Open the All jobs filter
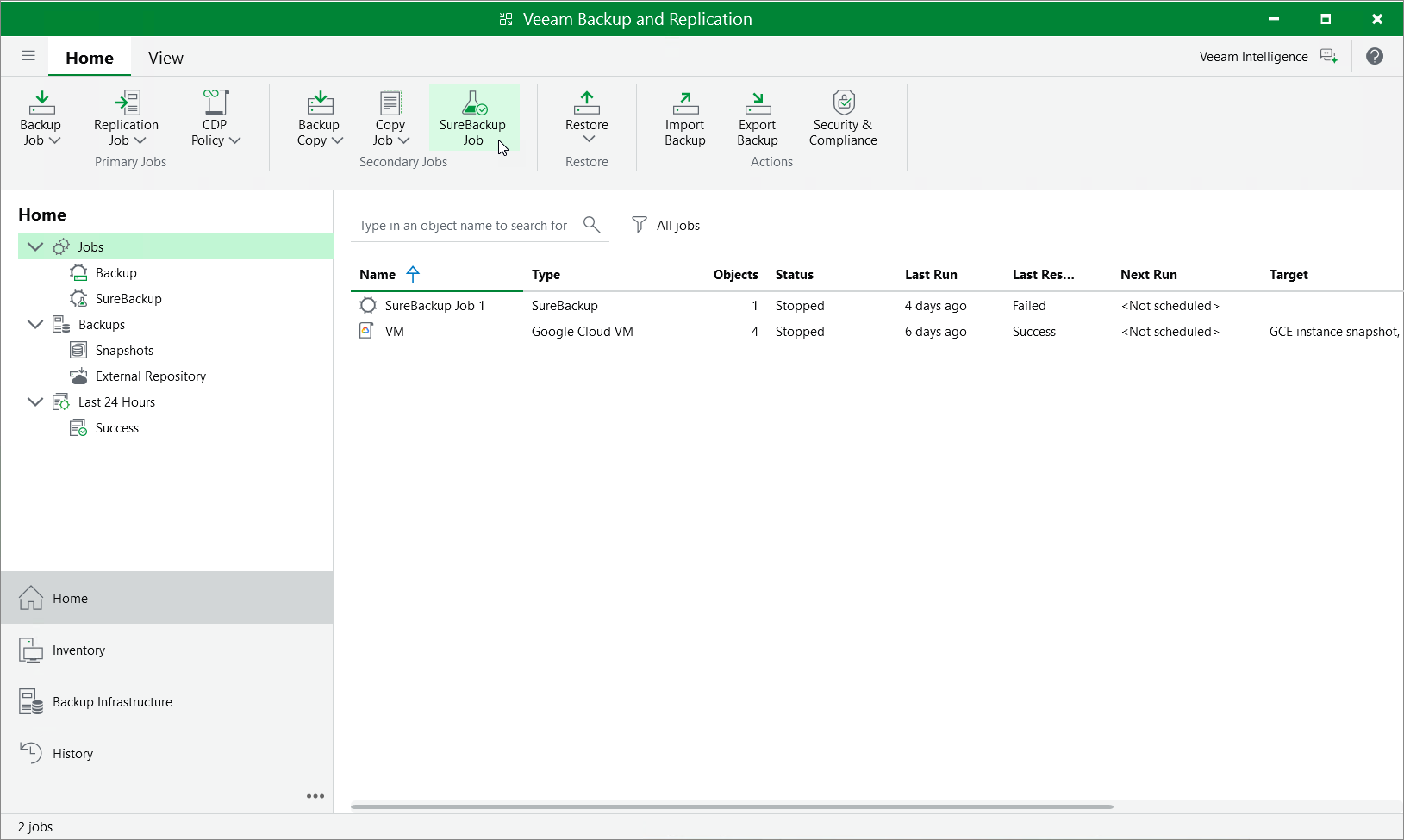 (665, 225)
